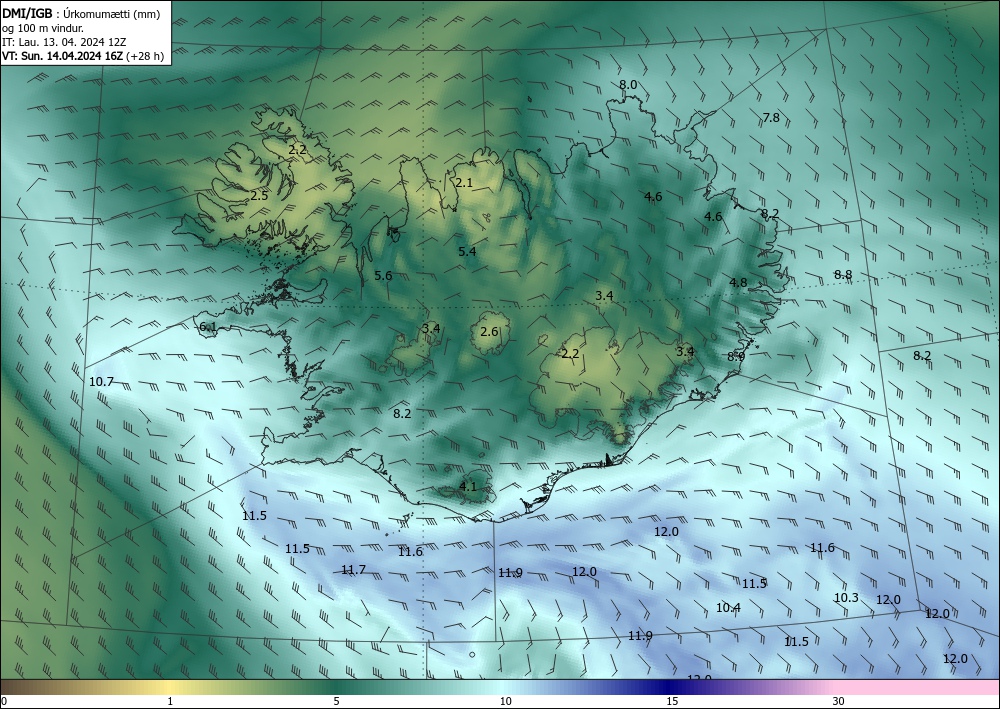Click the '1' tick label on the colour scale

coord(170,701)
